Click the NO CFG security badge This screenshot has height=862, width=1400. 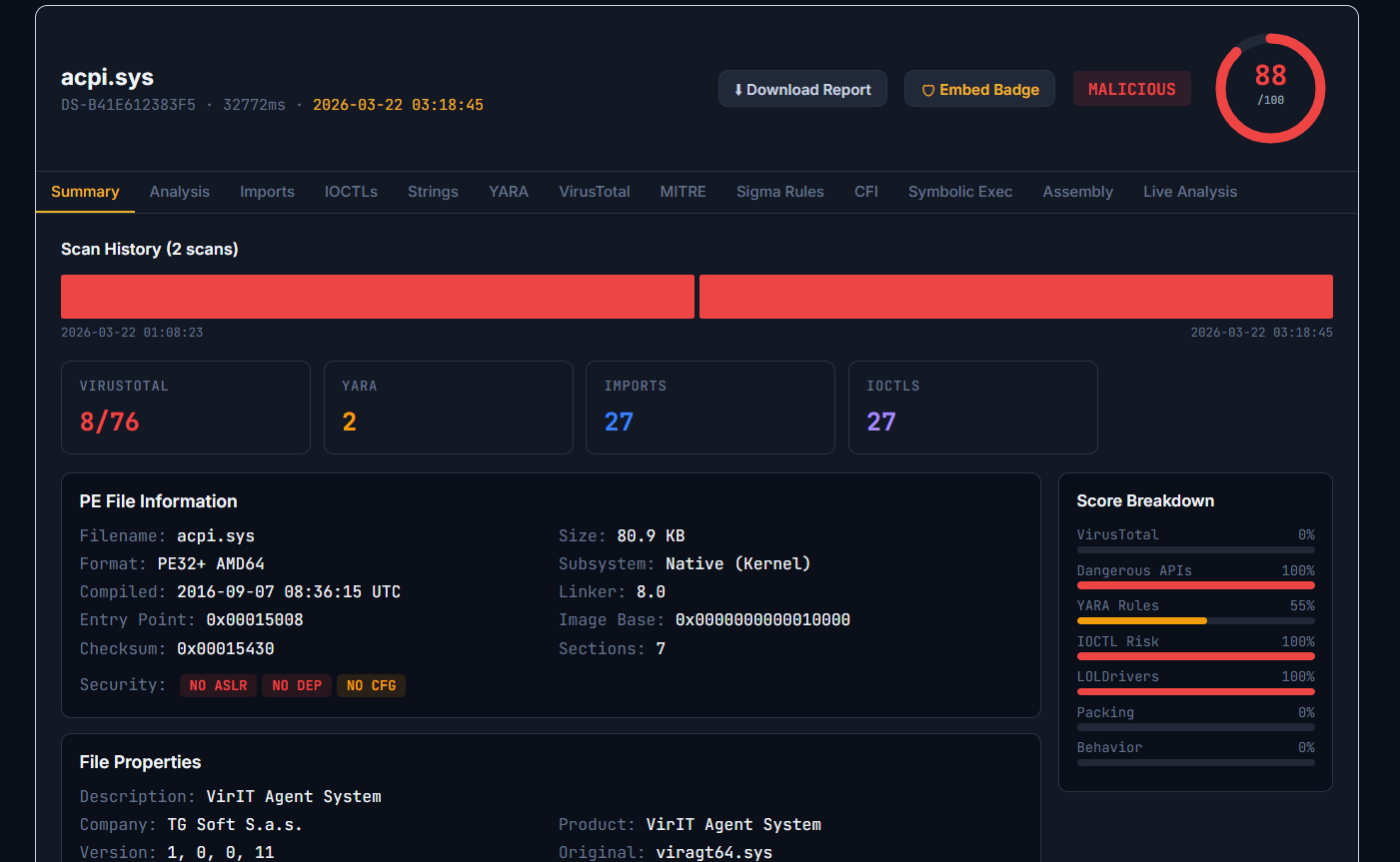click(x=371, y=685)
